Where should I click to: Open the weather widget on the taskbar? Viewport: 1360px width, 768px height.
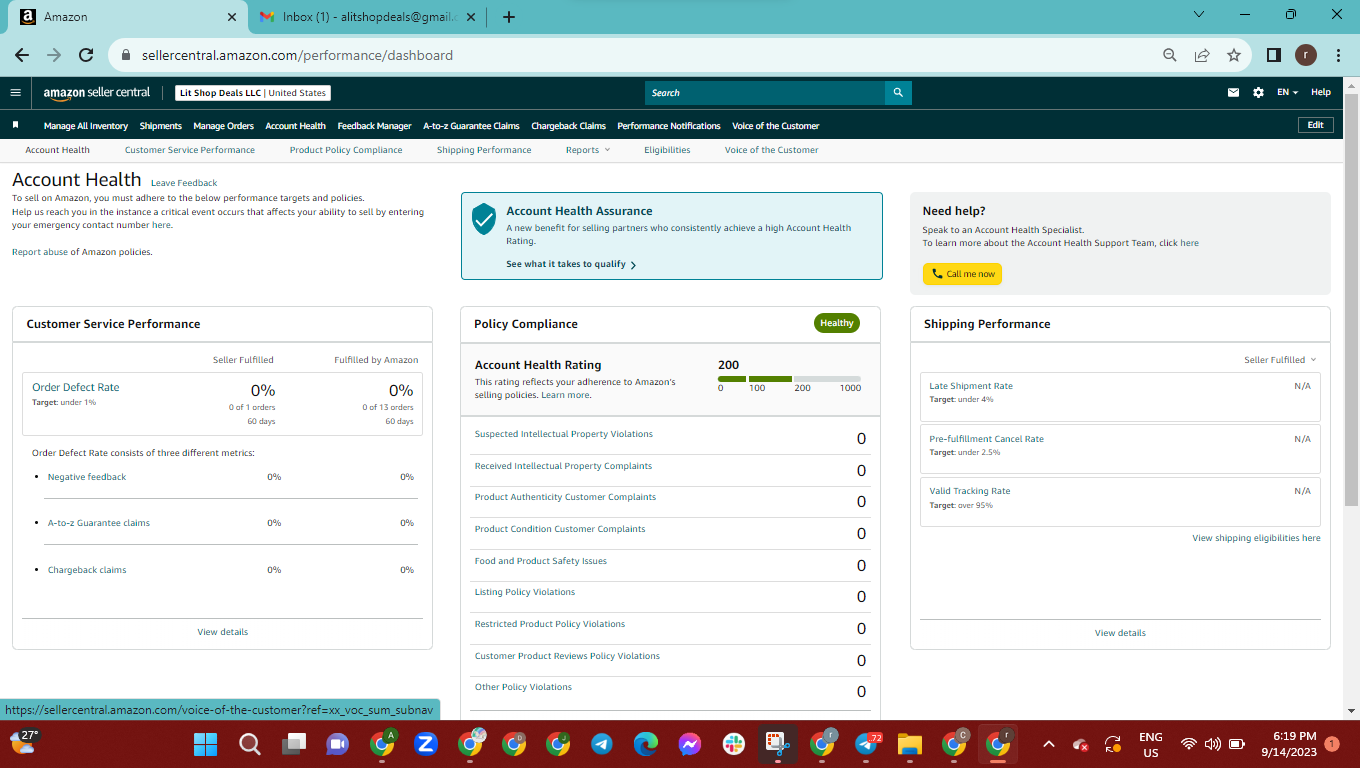click(24, 742)
